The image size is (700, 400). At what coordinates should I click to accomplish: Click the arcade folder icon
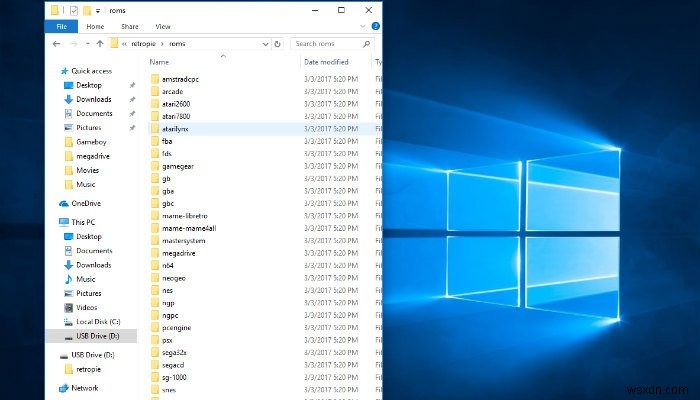tap(155, 92)
